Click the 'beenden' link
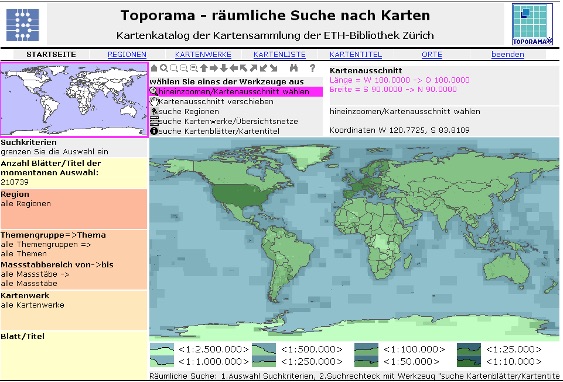This screenshot has height=382, width=563. pyautogui.click(x=507, y=55)
